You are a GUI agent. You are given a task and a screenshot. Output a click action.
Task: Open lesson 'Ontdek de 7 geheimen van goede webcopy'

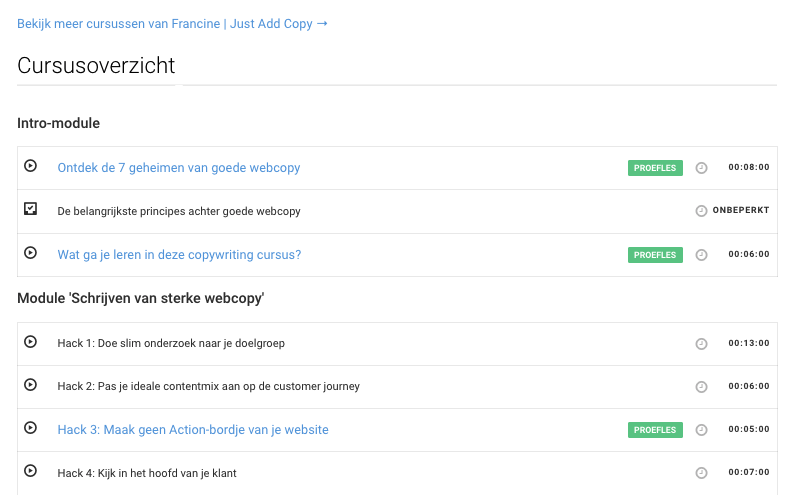pyautogui.click(x=179, y=168)
